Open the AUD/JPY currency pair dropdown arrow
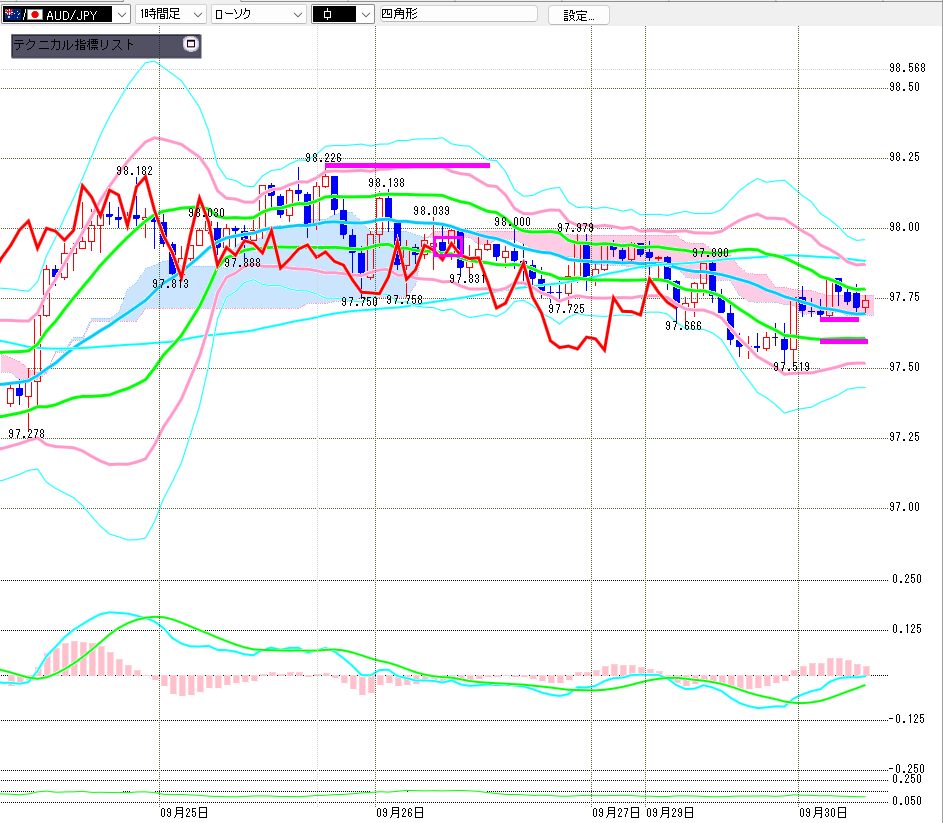This screenshot has height=823, width=943. [x=121, y=15]
